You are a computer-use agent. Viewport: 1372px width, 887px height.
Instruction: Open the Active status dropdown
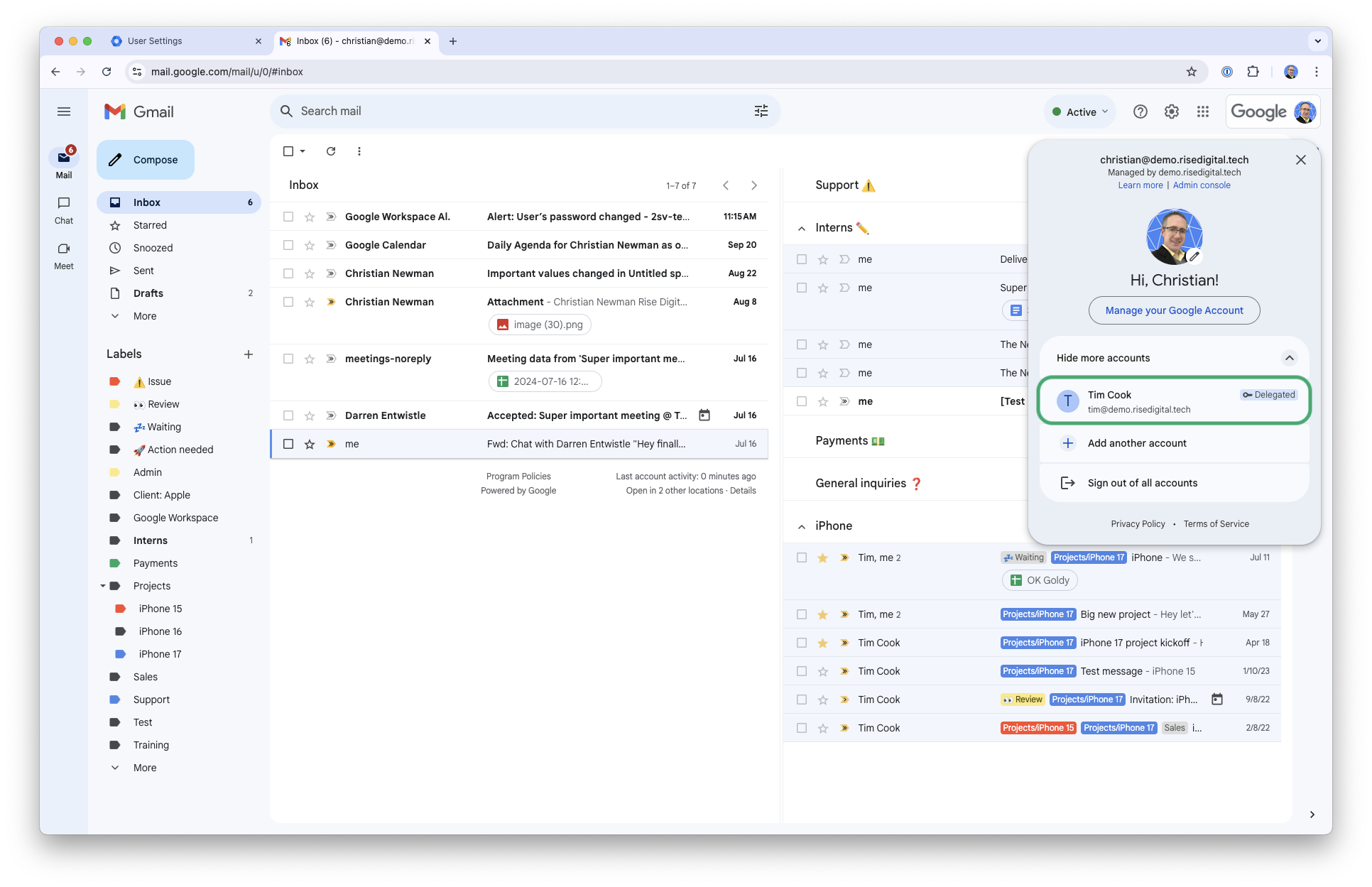pyautogui.click(x=1079, y=111)
